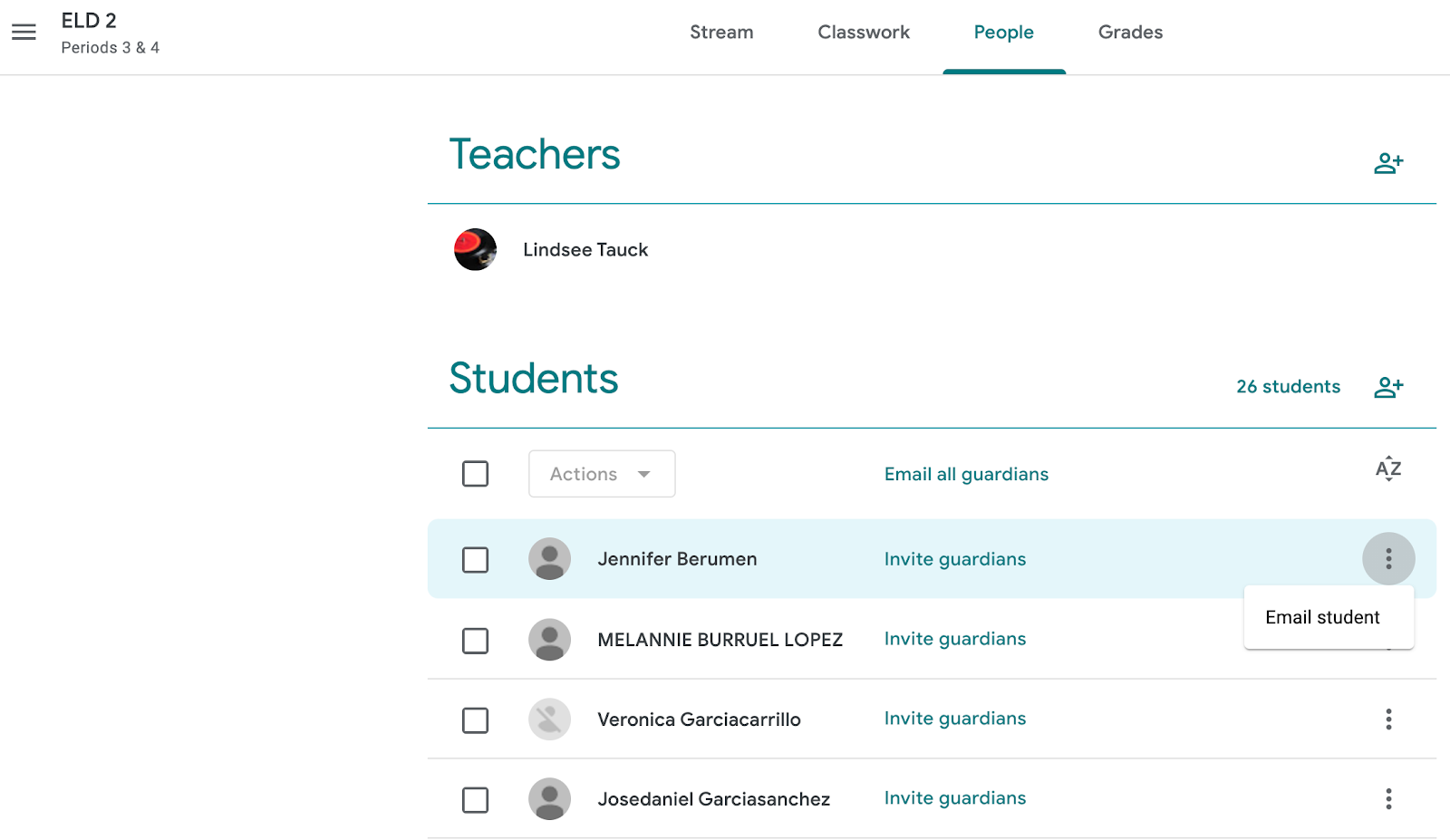The image size is (1450, 840).
Task: Open the Classwork tab
Action: pos(863,32)
